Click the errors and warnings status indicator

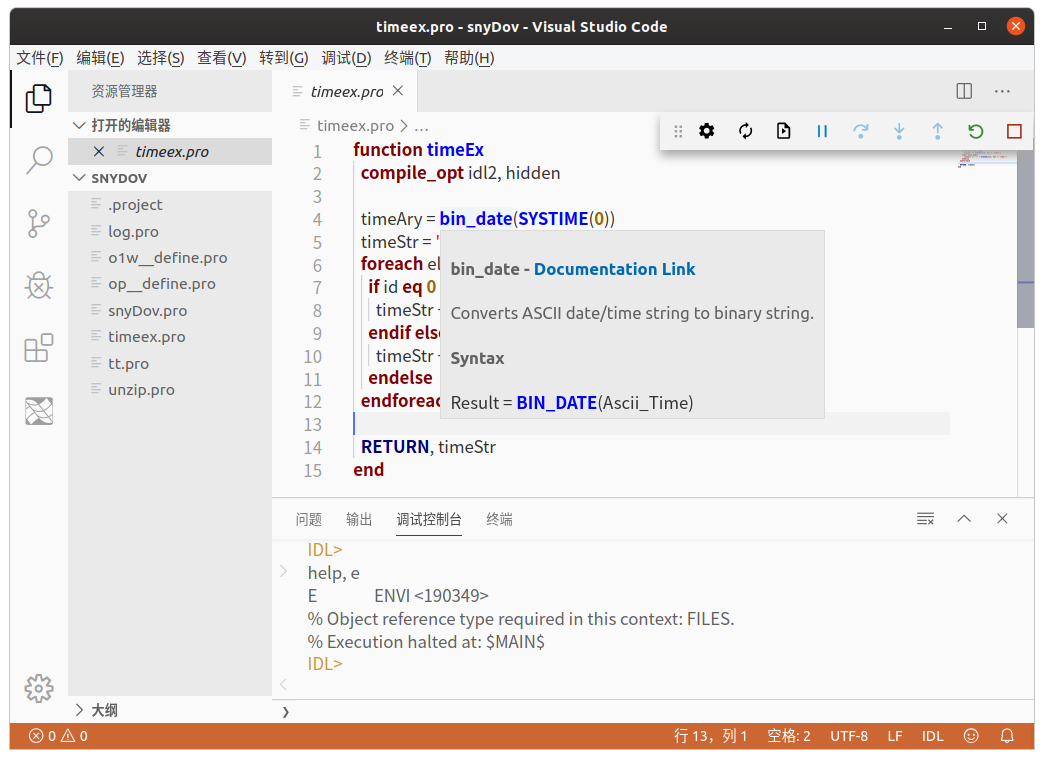click(58, 736)
